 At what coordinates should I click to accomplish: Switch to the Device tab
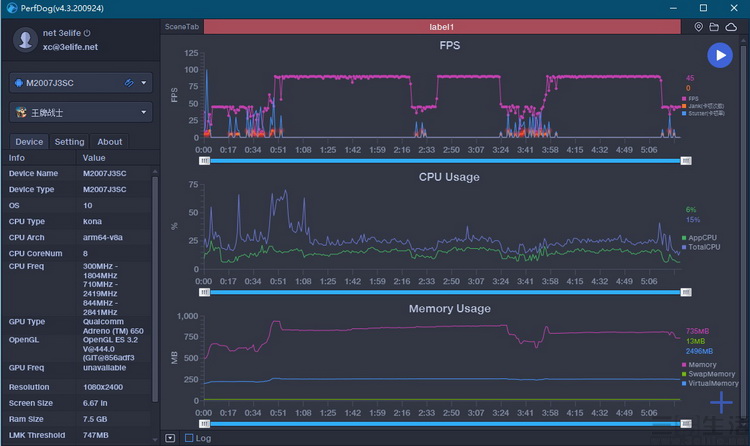29,142
